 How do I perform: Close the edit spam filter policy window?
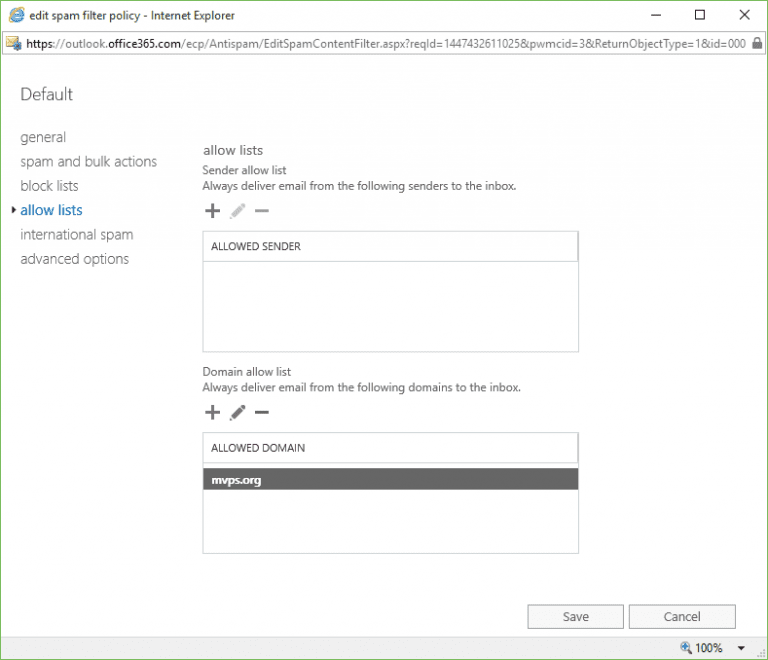pyautogui.click(x=744, y=15)
